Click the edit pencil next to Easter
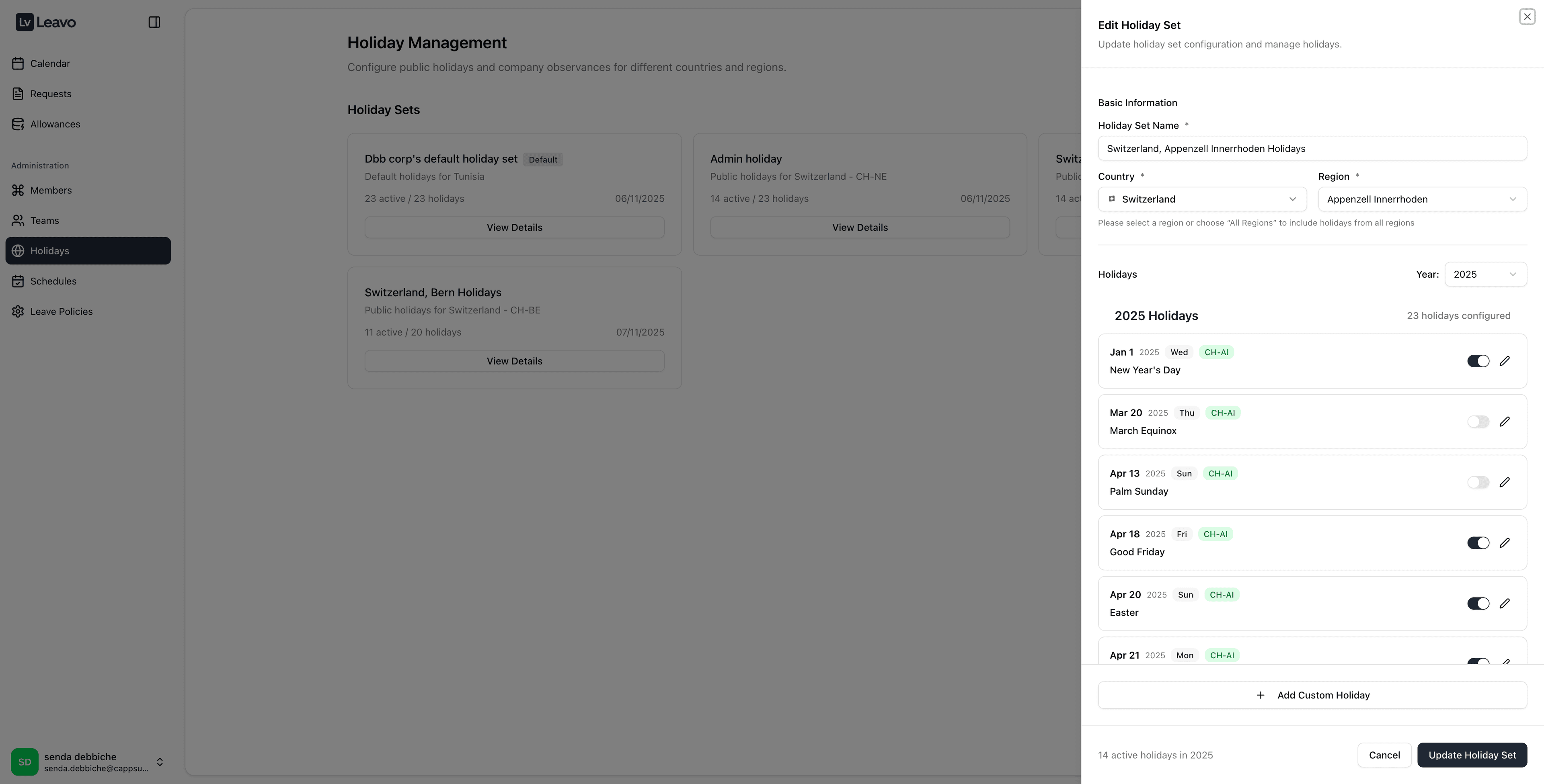The height and width of the screenshot is (784, 1544). click(1505, 603)
